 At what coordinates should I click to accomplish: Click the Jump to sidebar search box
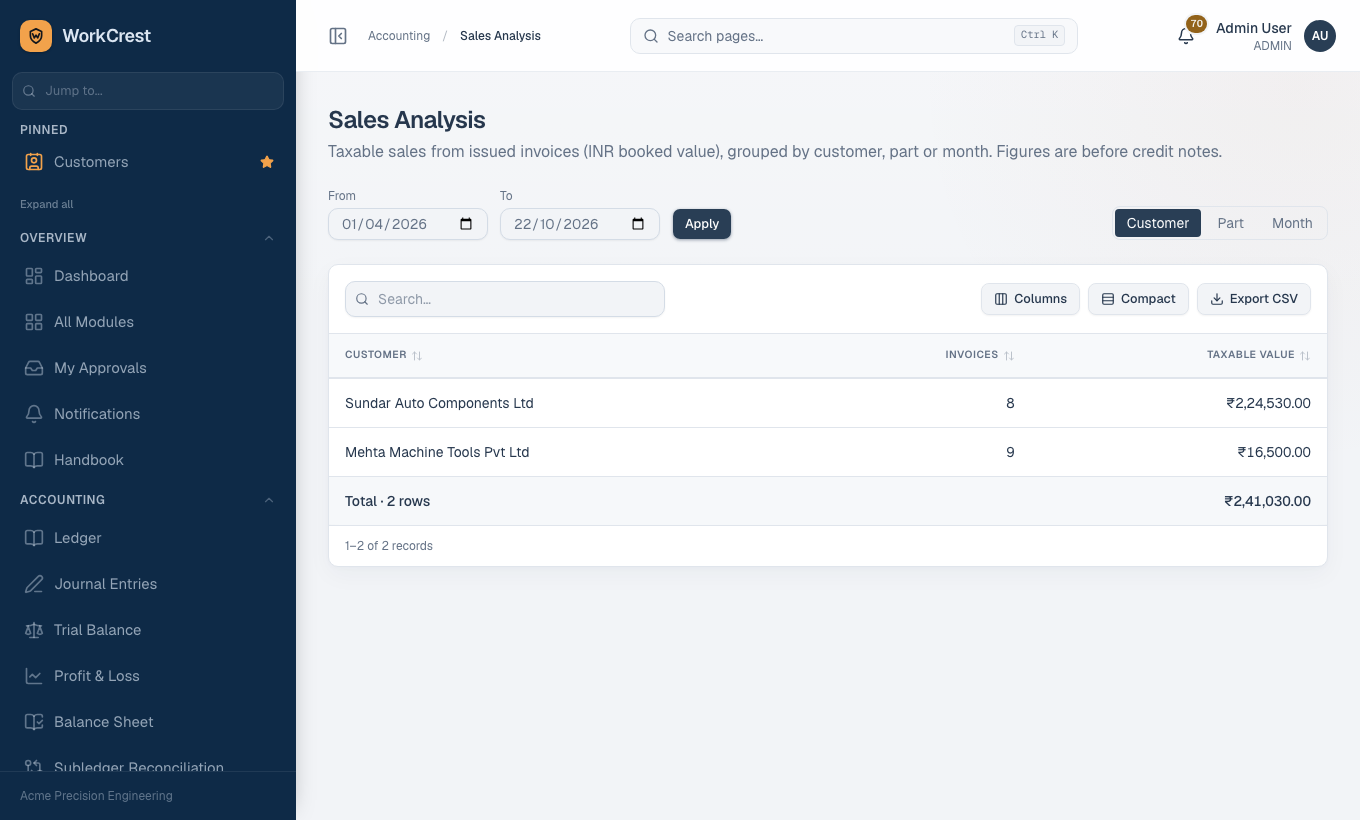coord(148,91)
